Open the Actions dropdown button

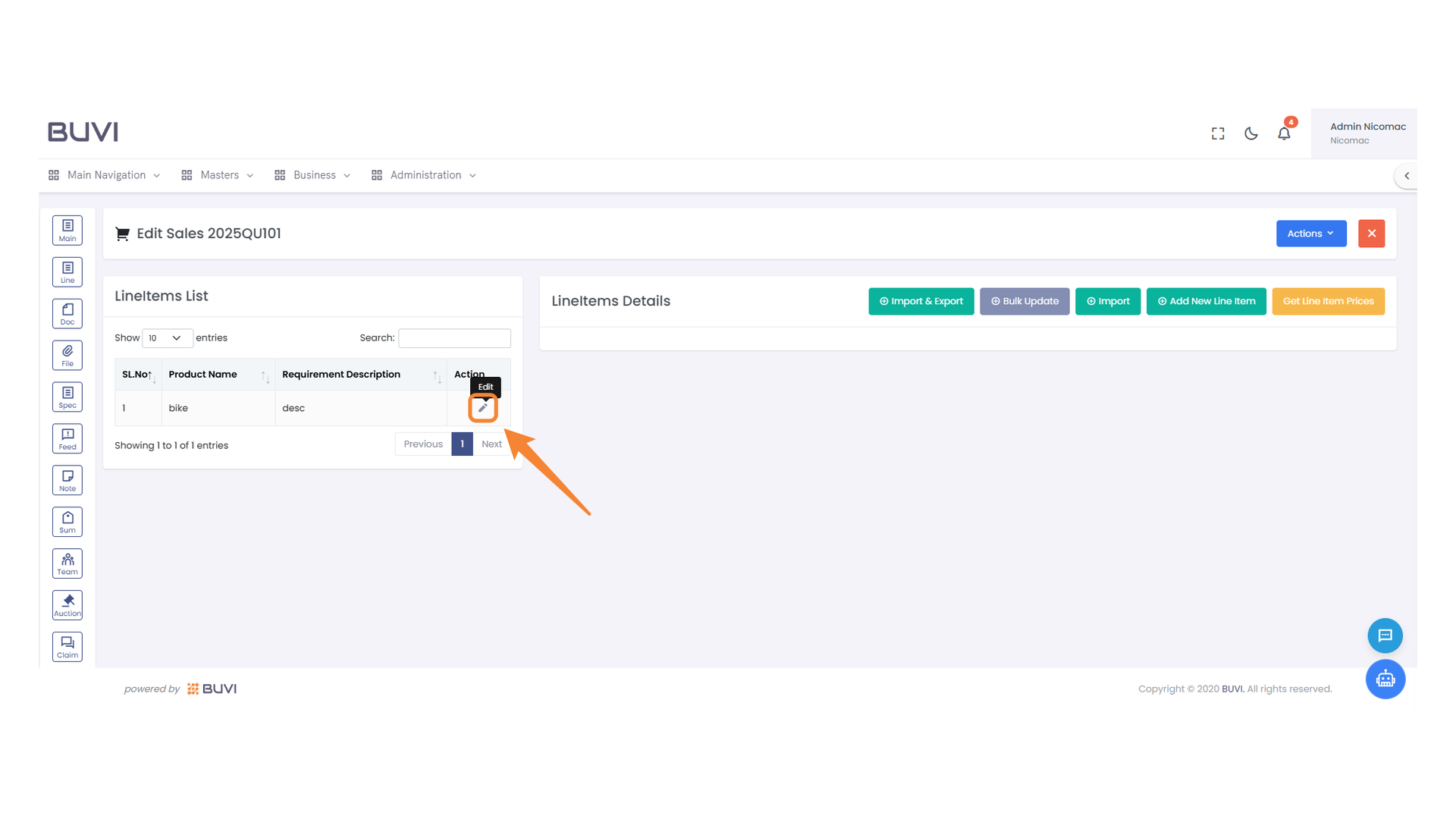pyautogui.click(x=1310, y=234)
